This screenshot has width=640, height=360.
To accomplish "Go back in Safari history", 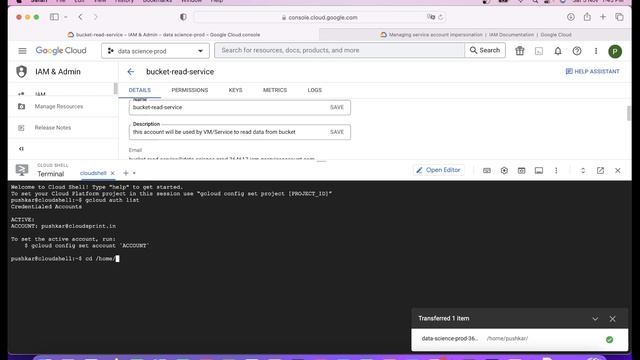I will [80, 17].
